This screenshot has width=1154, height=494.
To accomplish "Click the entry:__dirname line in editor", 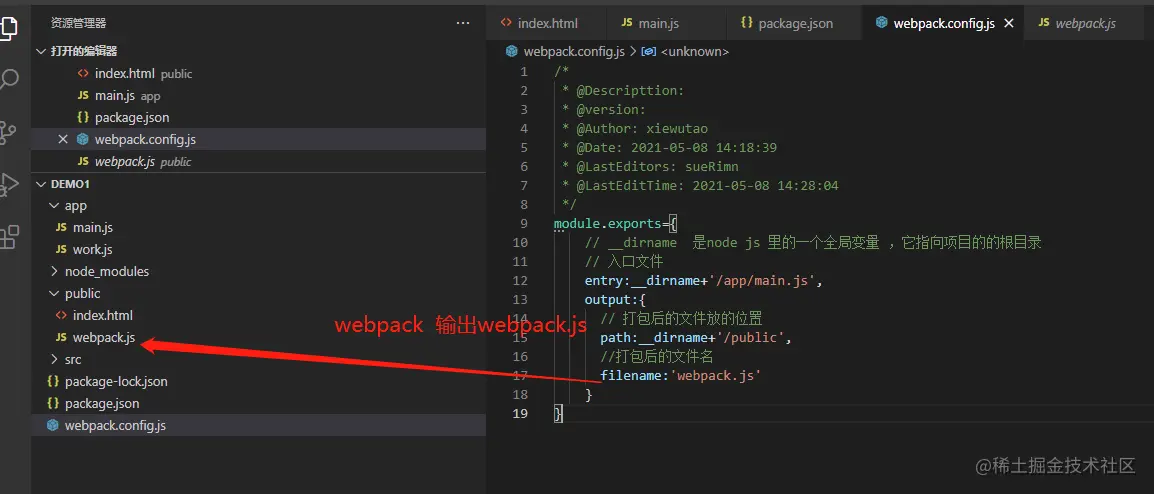I will tap(703, 281).
